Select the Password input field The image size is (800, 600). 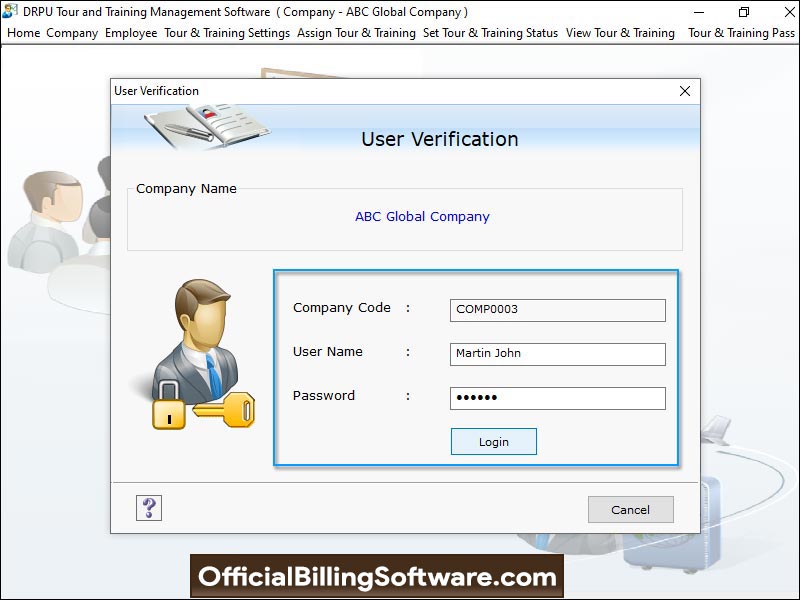click(557, 398)
